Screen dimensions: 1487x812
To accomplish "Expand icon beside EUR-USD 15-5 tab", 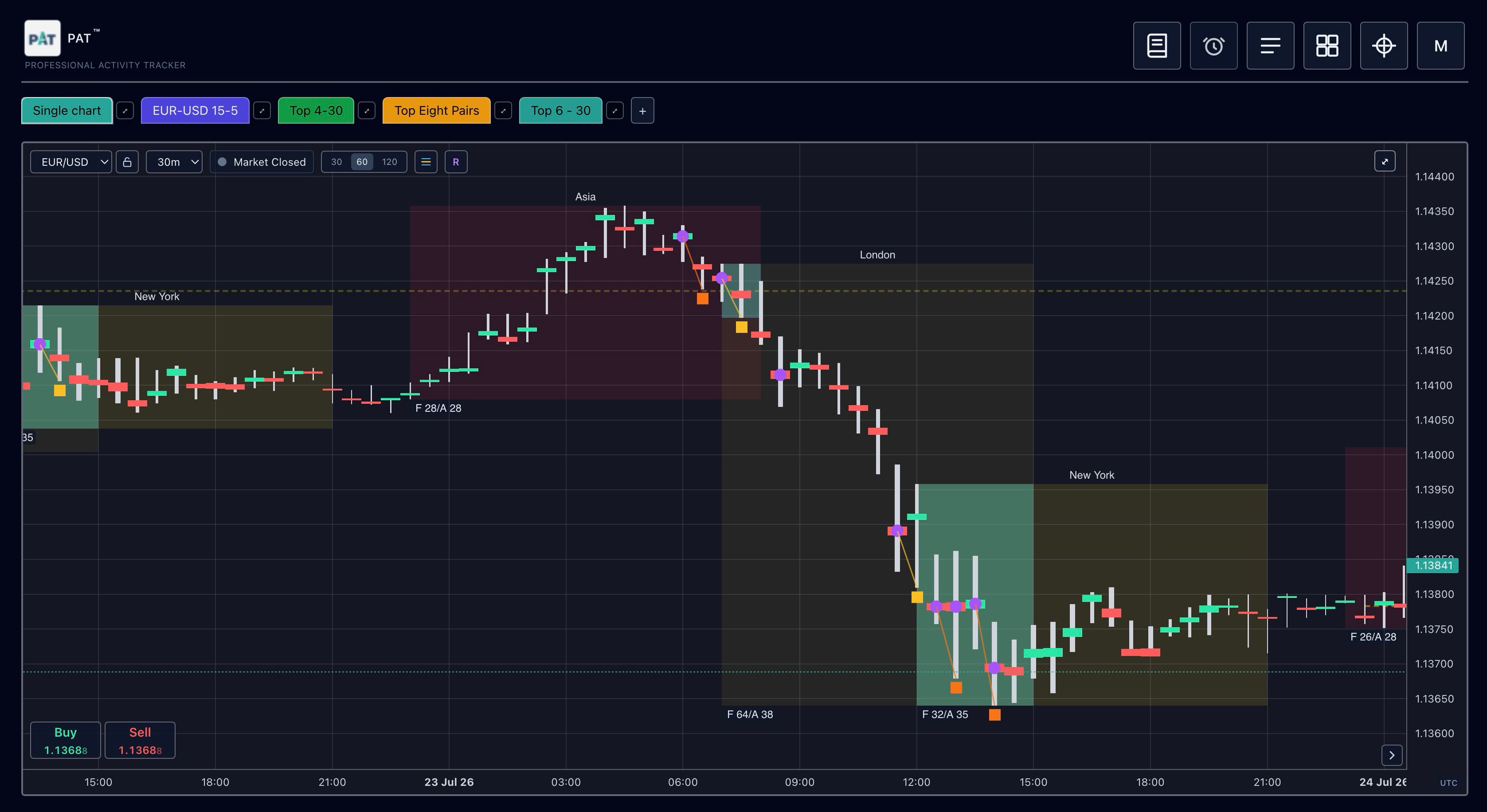I will click(x=262, y=110).
